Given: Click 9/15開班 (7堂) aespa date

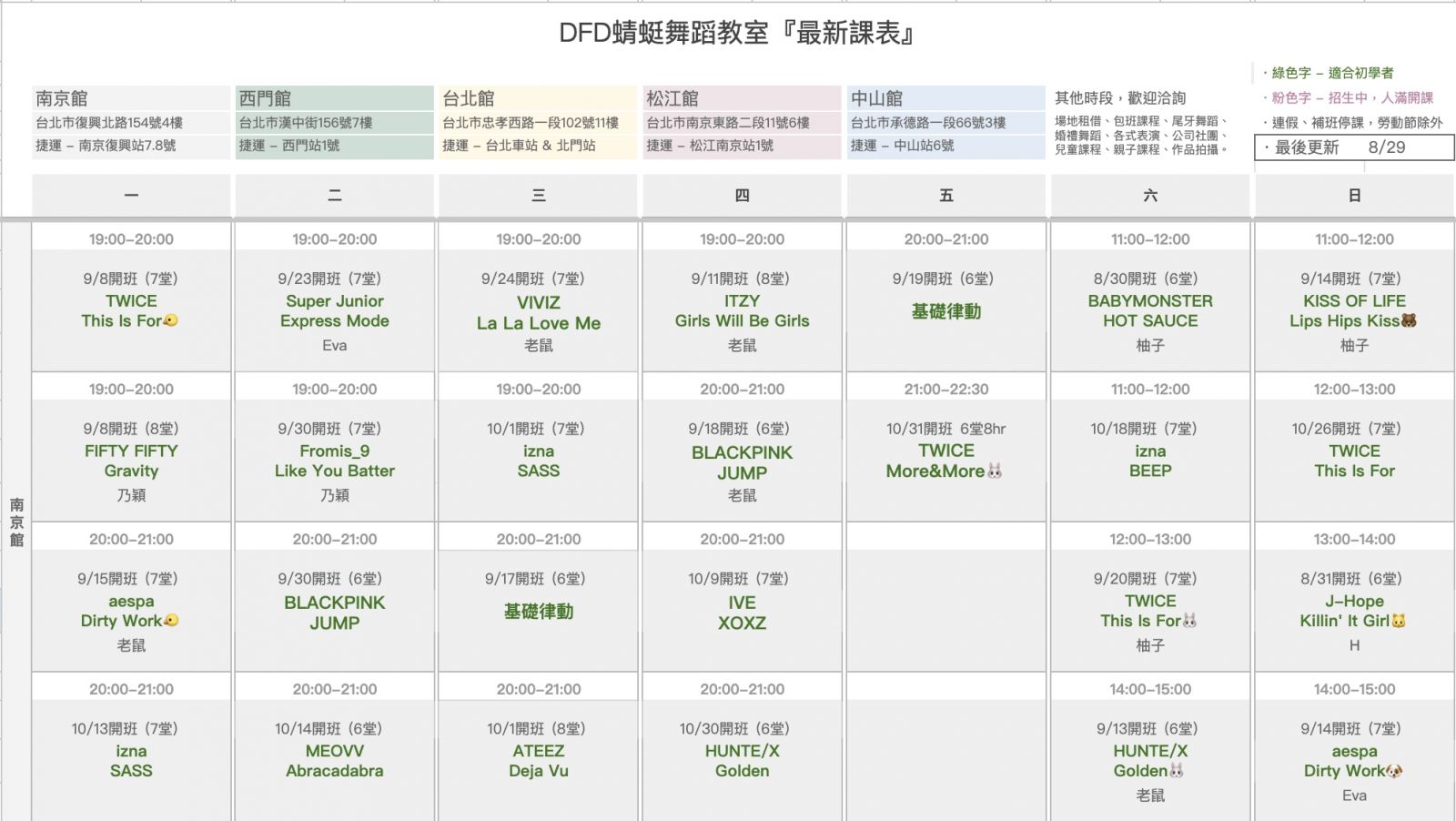Looking at the screenshot, I should (127, 579).
